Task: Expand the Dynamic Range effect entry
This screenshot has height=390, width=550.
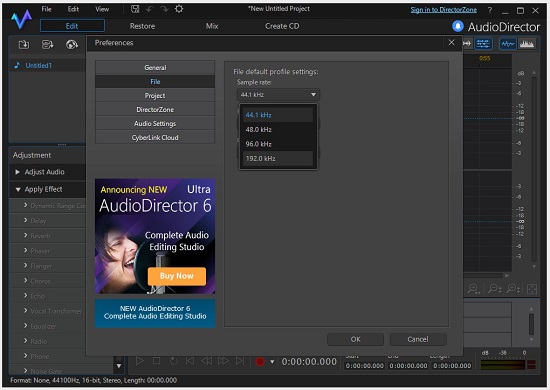Action: [x=26, y=205]
